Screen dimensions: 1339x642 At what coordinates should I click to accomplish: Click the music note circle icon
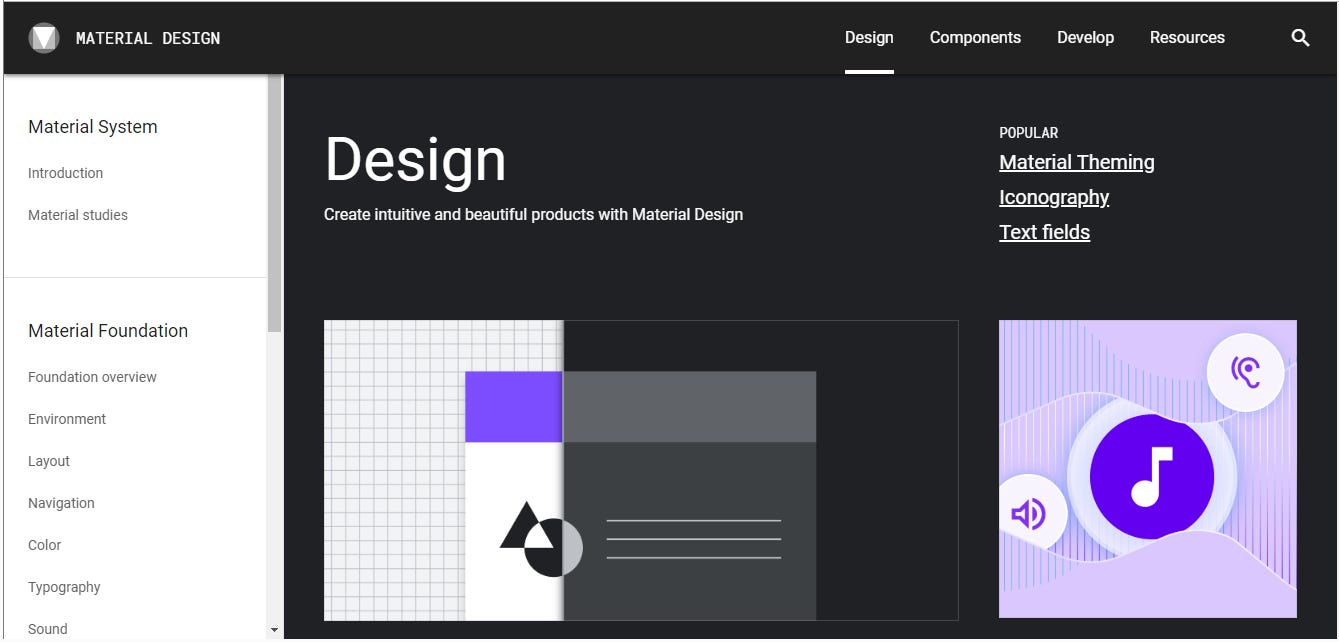pyautogui.click(x=1152, y=477)
